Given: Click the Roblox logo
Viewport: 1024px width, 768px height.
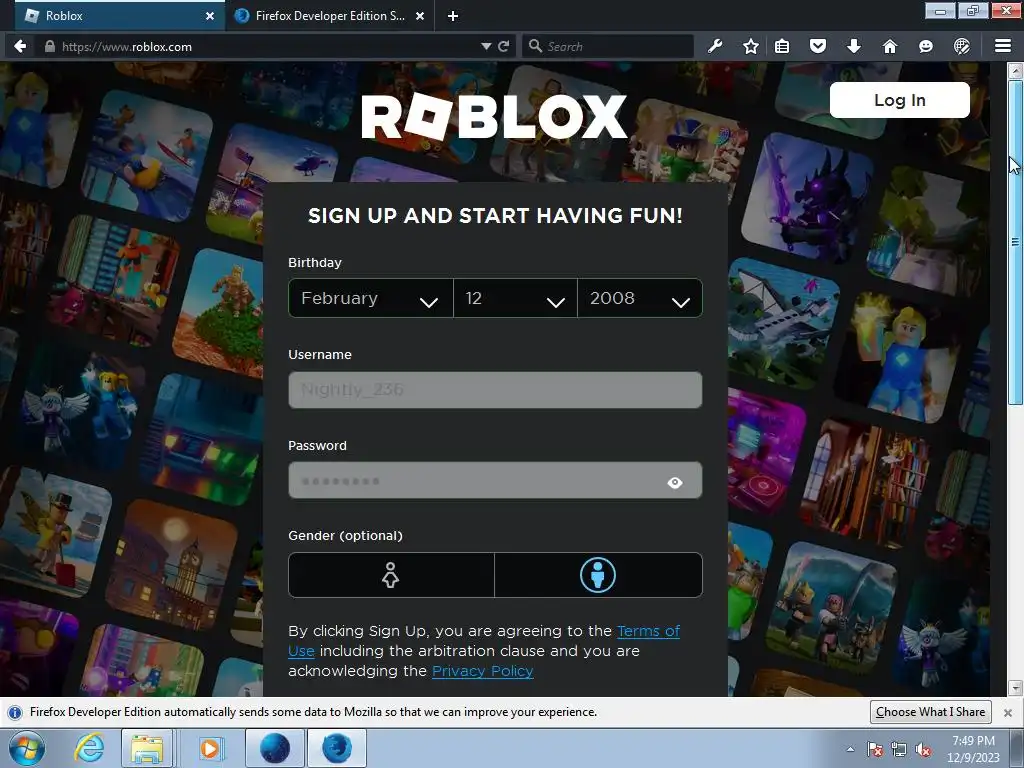Looking at the screenshot, I should pyautogui.click(x=494, y=117).
